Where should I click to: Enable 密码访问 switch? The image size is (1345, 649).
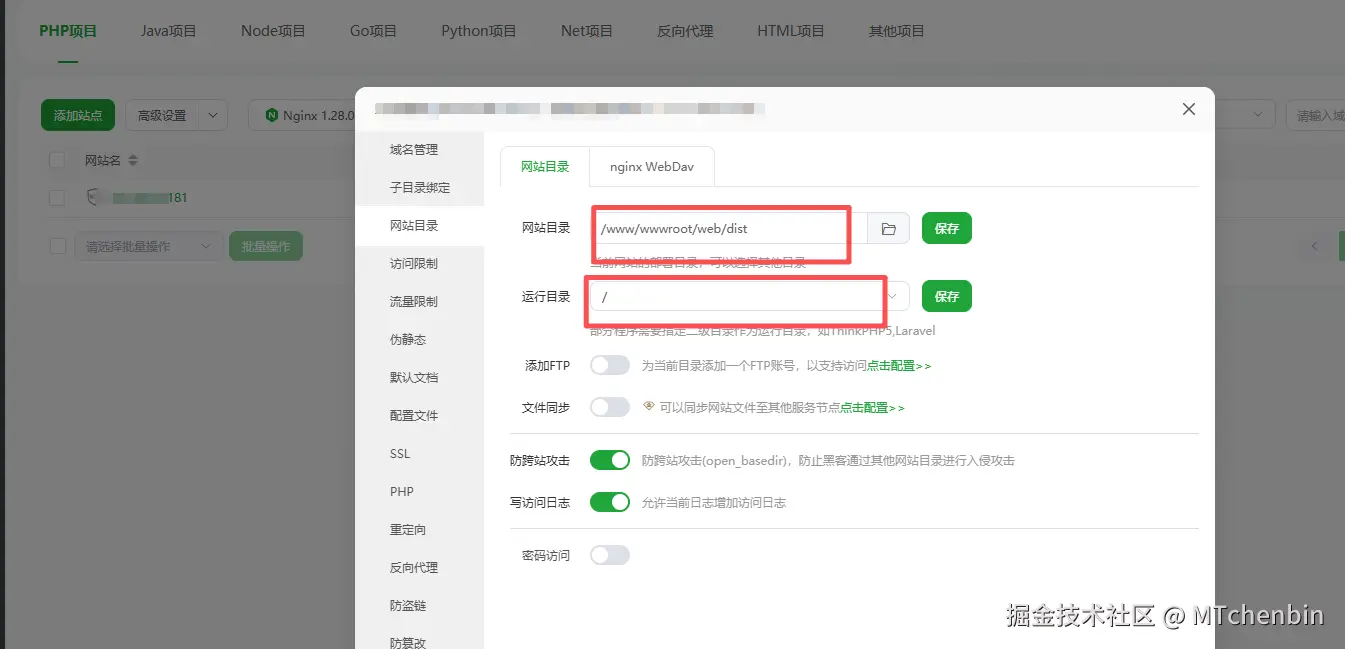pyautogui.click(x=609, y=554)
